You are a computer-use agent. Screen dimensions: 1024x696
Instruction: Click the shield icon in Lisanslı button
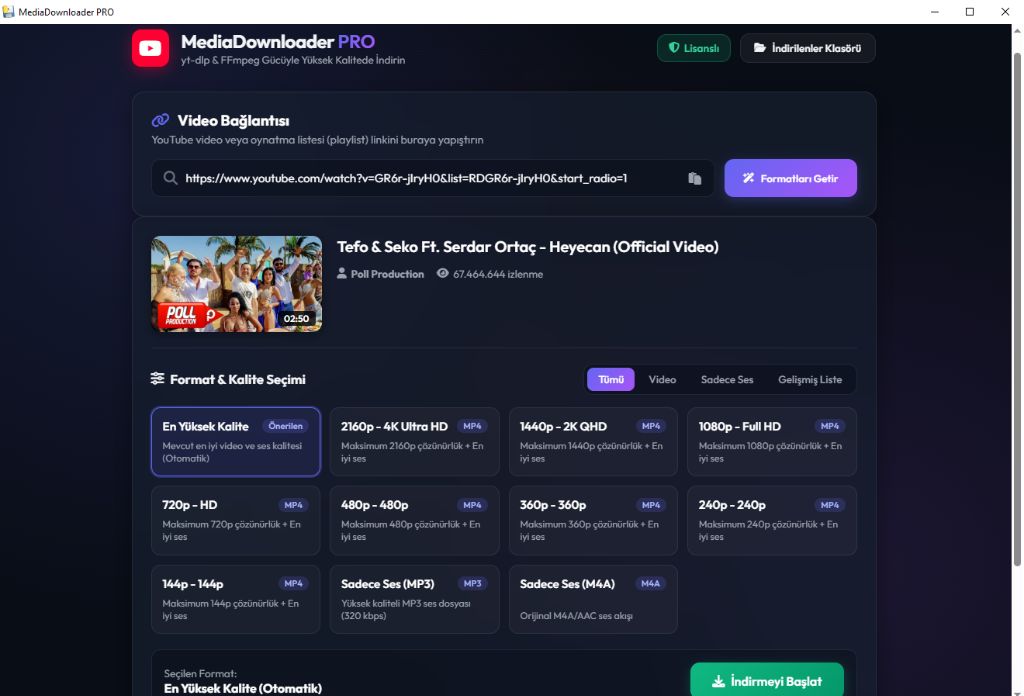point(674,48)
